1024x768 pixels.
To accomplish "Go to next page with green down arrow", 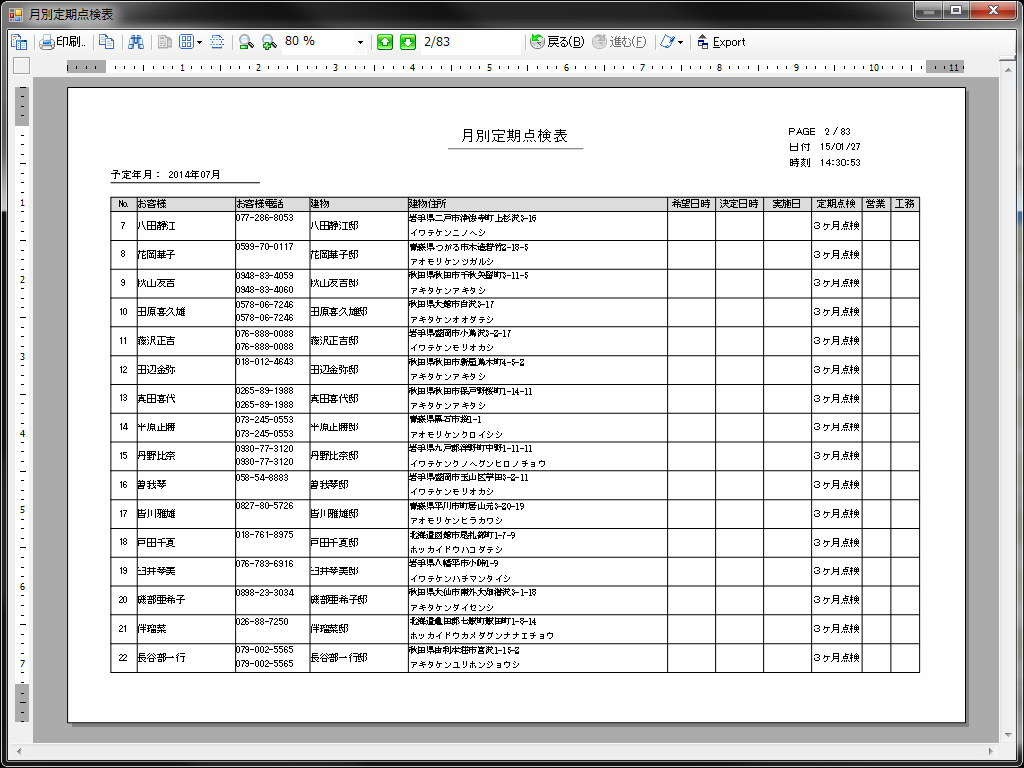I will click(407, 42).
